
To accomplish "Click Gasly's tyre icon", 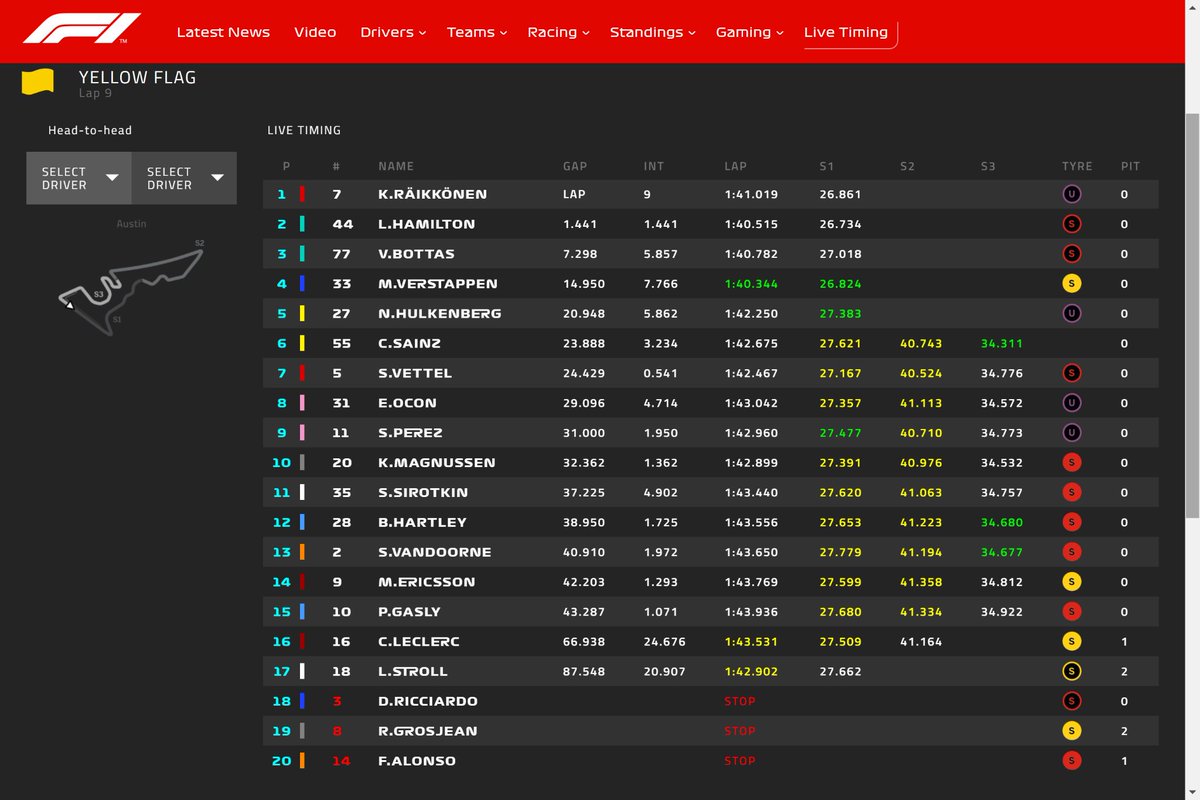I will pos(1071,612).
